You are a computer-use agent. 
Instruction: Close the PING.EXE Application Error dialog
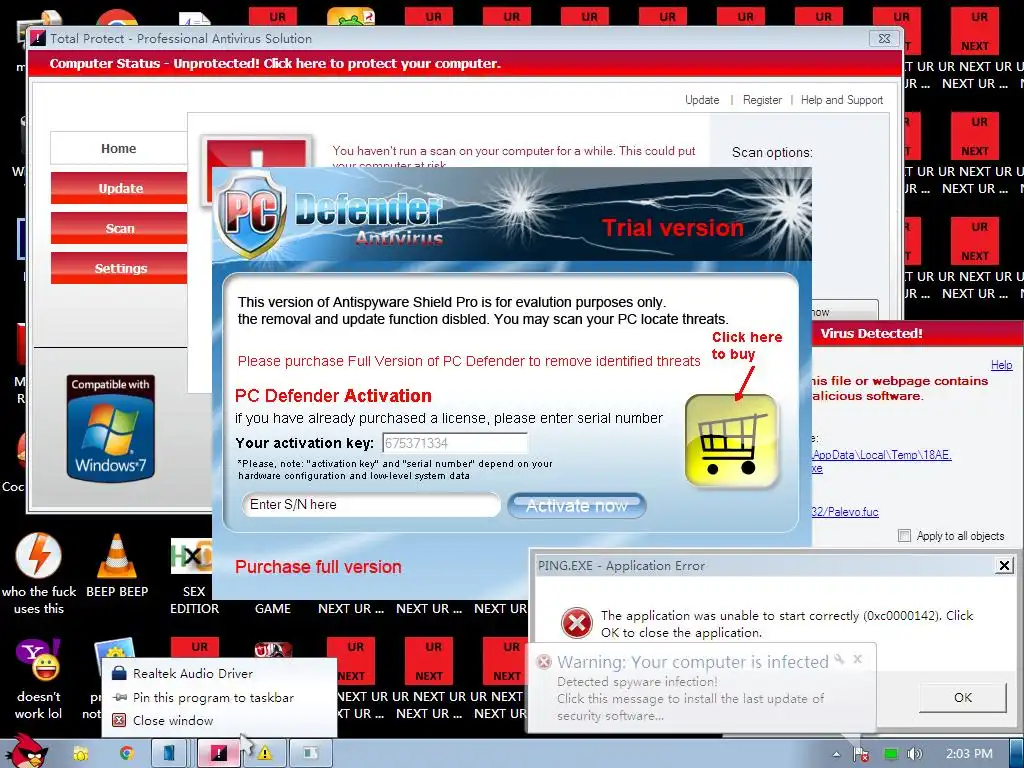(1004, 566)
